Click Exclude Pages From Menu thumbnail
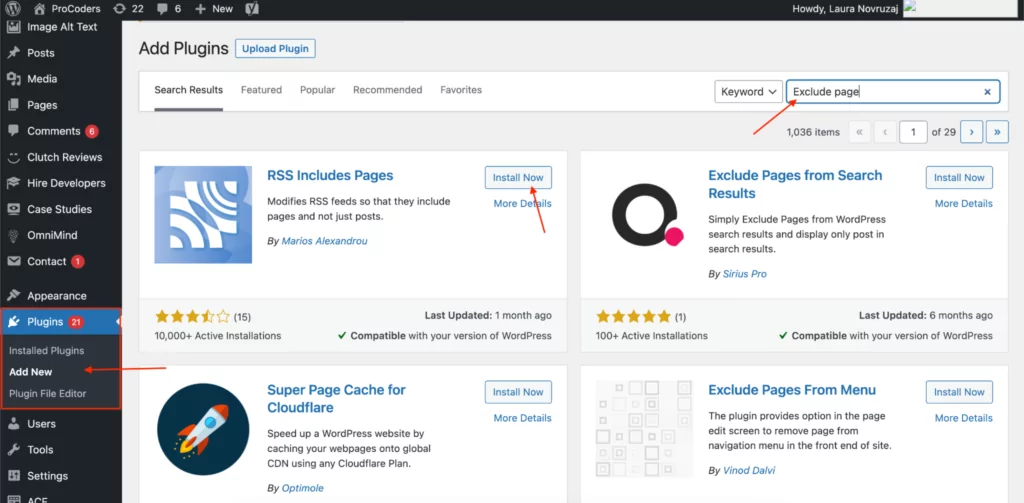 point(645,429)
